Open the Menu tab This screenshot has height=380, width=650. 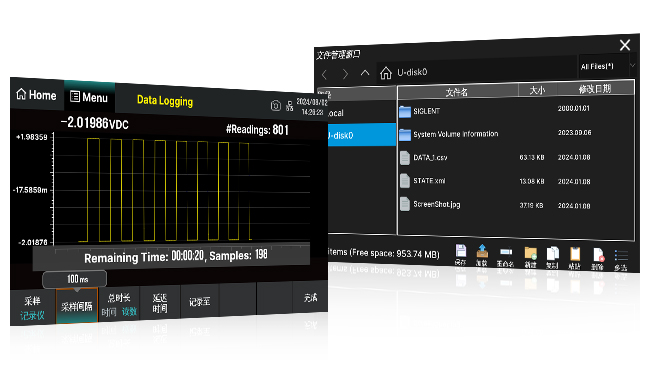(89, 97)
